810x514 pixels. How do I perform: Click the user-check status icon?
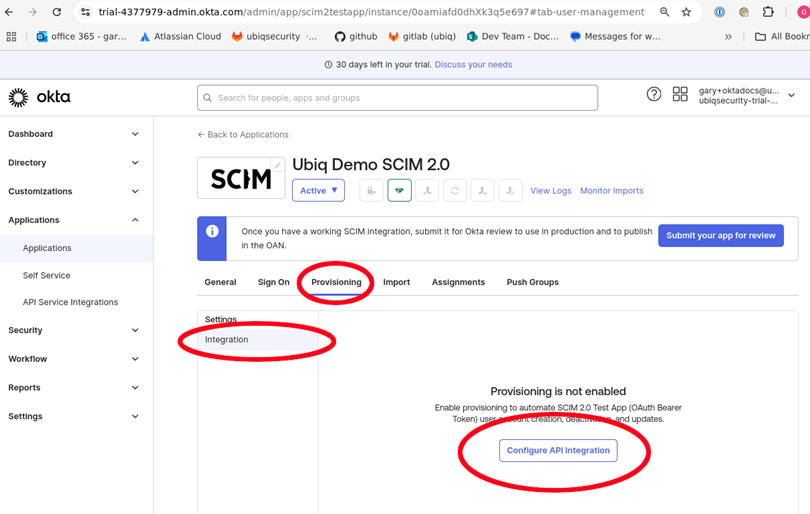coord(510,191)
